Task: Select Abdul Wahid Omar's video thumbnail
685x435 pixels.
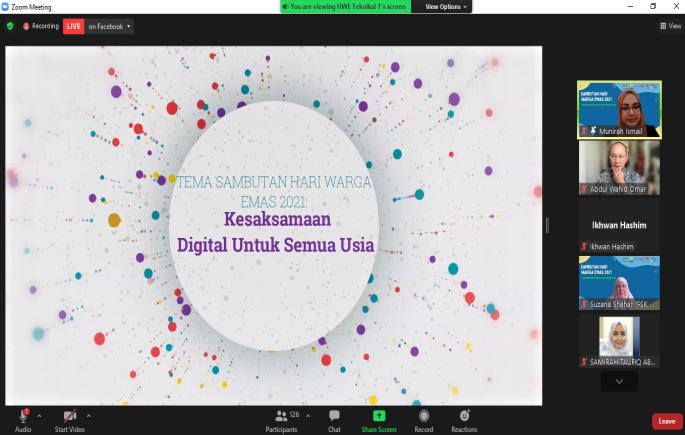Action: 619,167
